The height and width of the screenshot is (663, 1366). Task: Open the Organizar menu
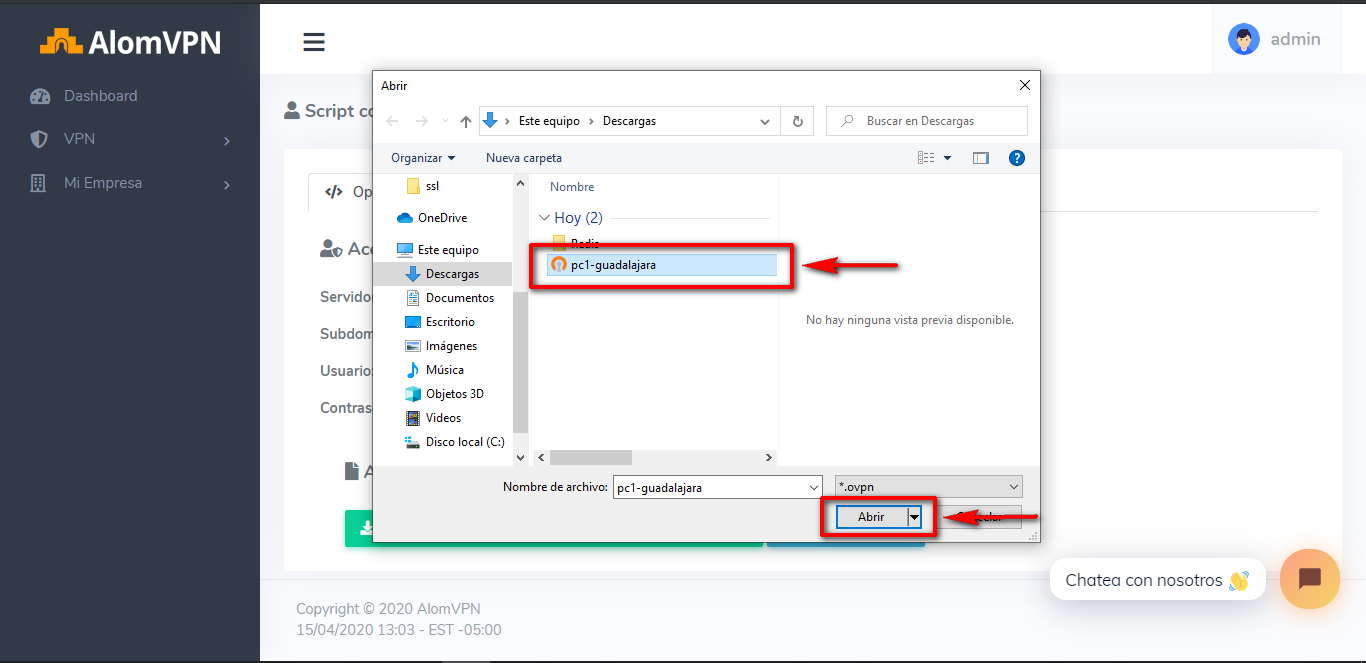422,158
